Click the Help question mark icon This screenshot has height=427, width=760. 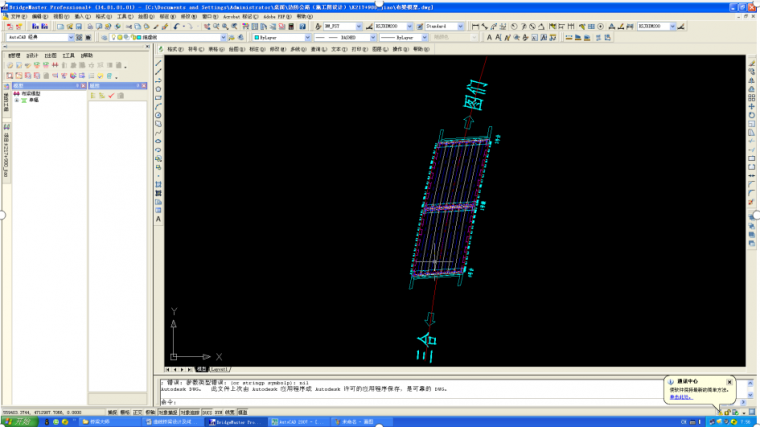303,26
